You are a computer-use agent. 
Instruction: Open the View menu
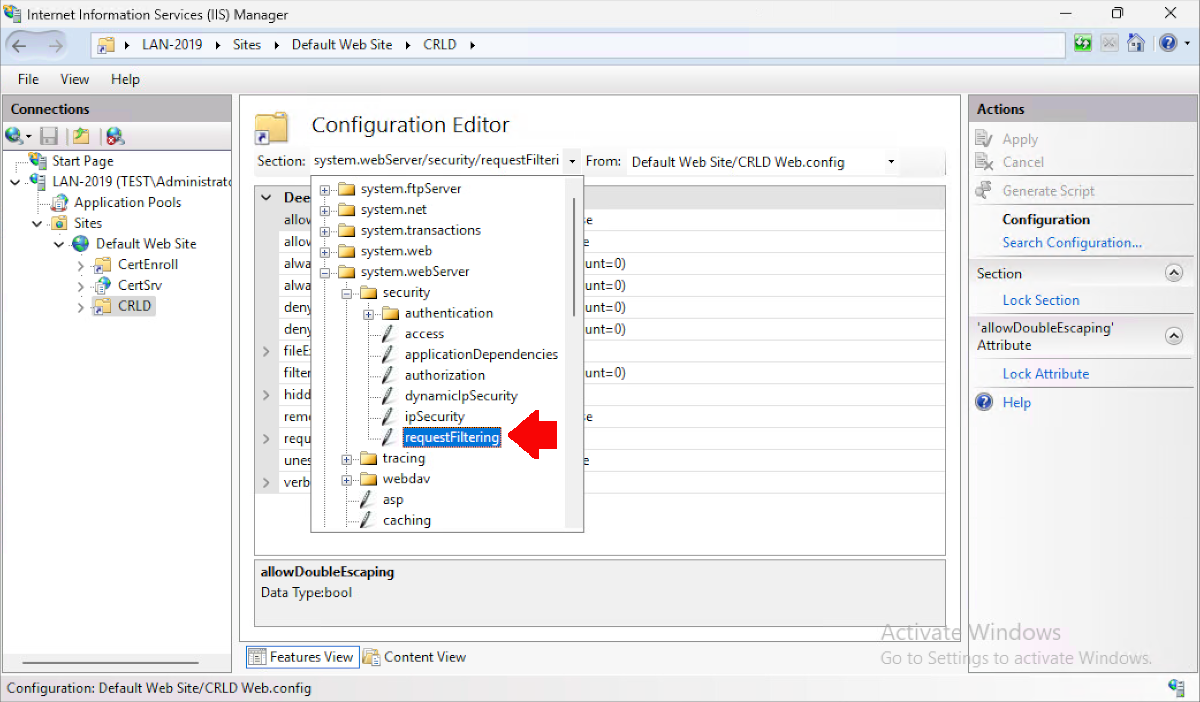(x=75, y=79)
